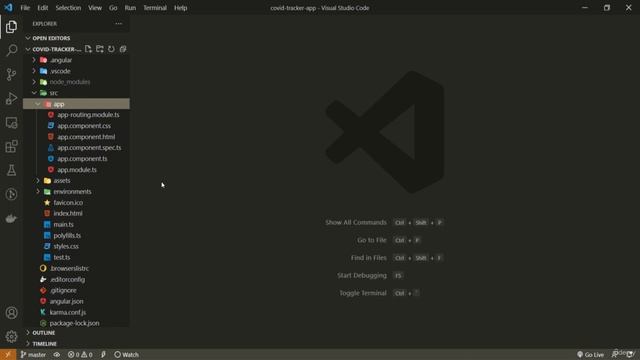Collapse all folders in explorer
Image resolution: width=640 pixels, height=360 pixels.
click(123, 49)
